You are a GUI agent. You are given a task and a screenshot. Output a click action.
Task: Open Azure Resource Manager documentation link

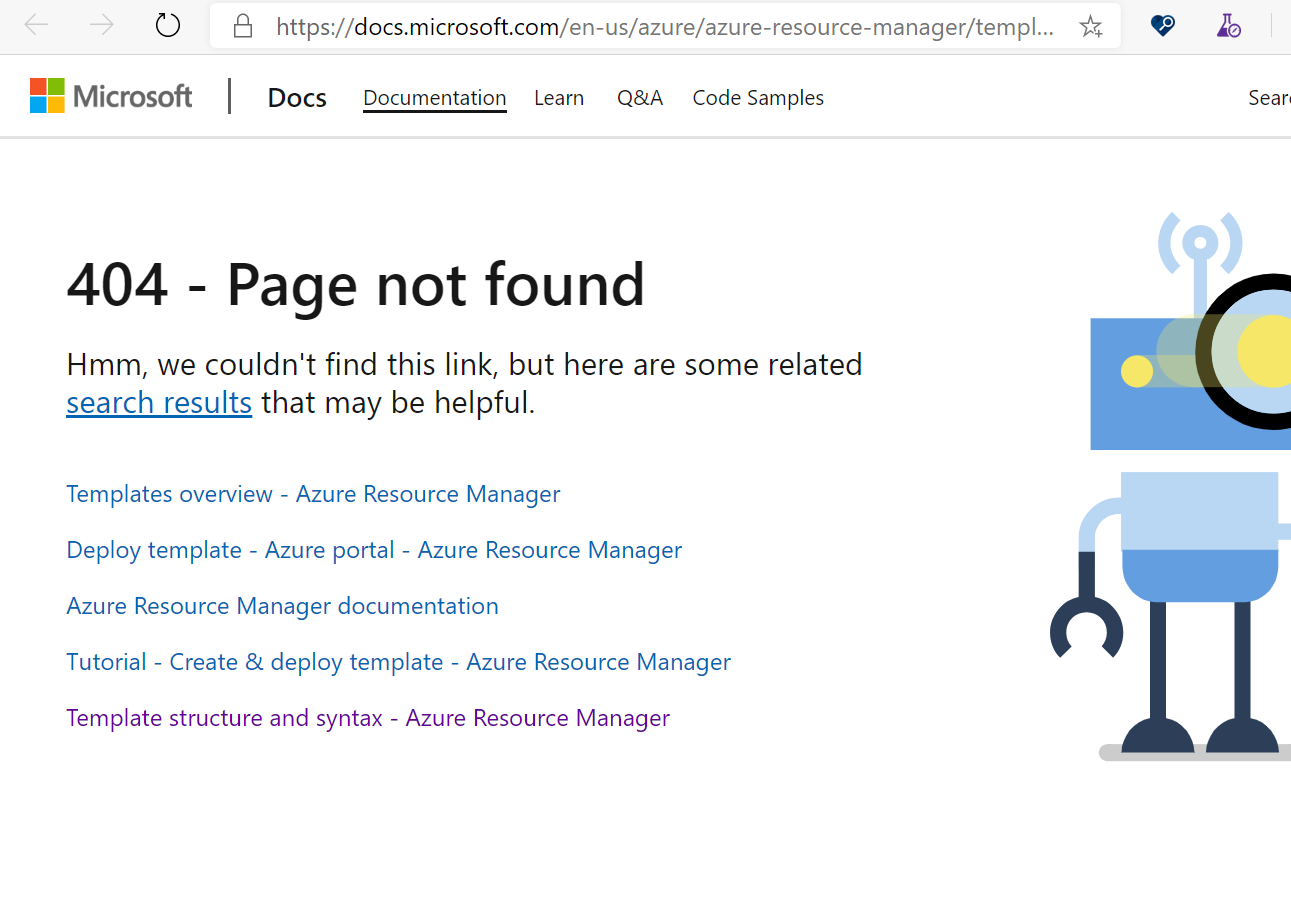click(282, 606)
